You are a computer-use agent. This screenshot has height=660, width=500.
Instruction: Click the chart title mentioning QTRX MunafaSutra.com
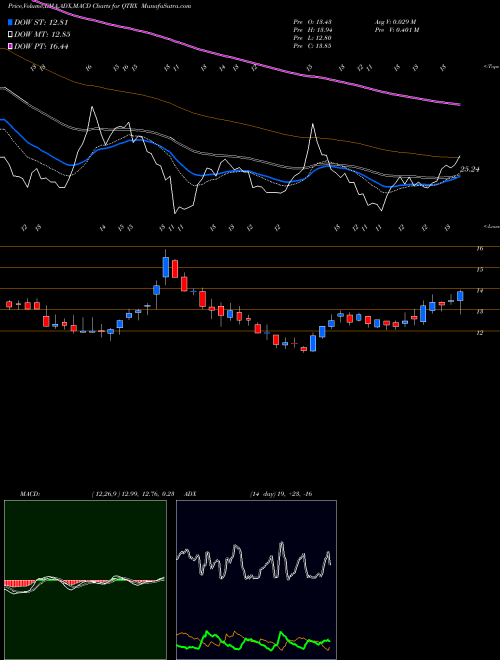click(x=99, y=6)
